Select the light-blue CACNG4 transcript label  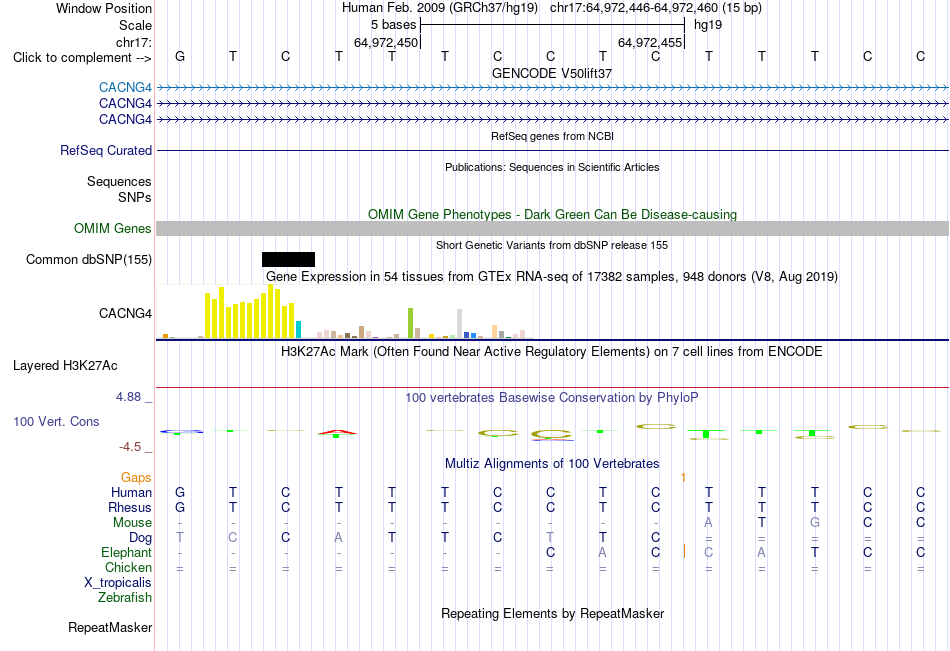point(125,87)
